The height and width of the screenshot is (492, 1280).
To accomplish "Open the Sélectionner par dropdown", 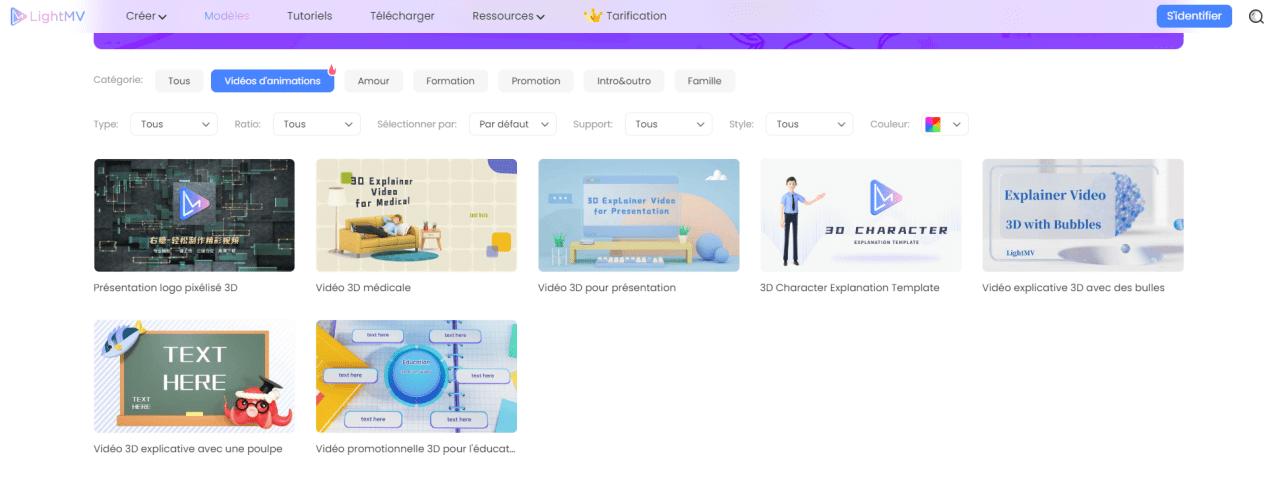I will (512, 124).
